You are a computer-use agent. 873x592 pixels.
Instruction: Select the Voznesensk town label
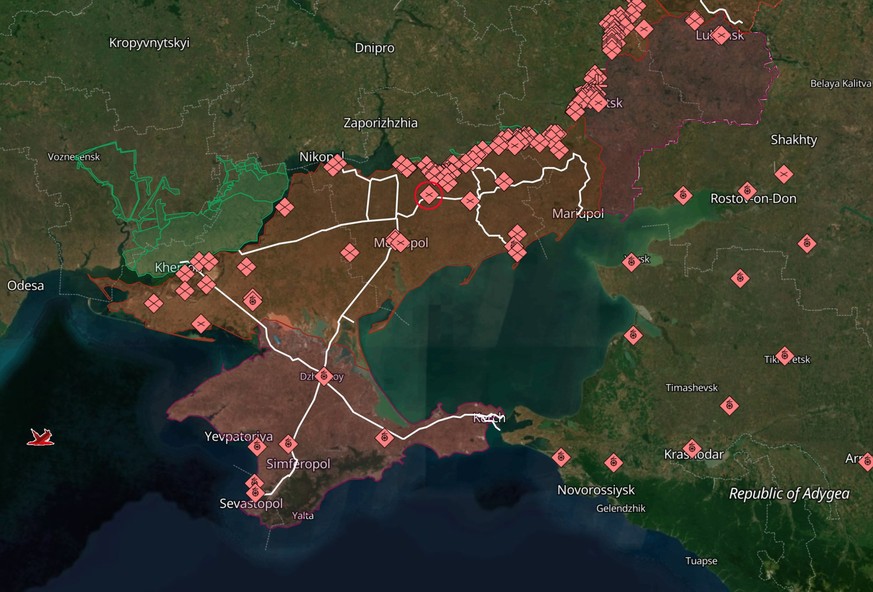coord(74,157)
